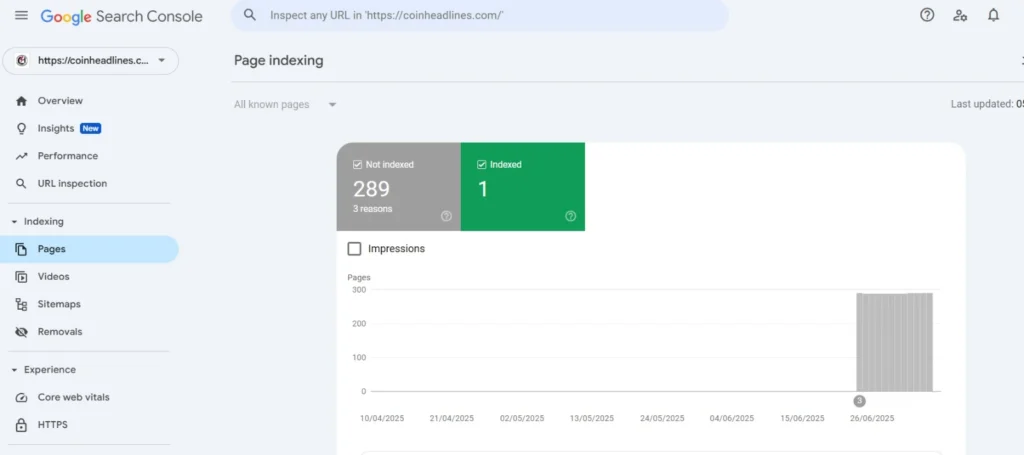Image resolution: width=1024 pixels, height=455 pixels.
Task: Click help icon on Indexed card
Action: click(571, 216)
